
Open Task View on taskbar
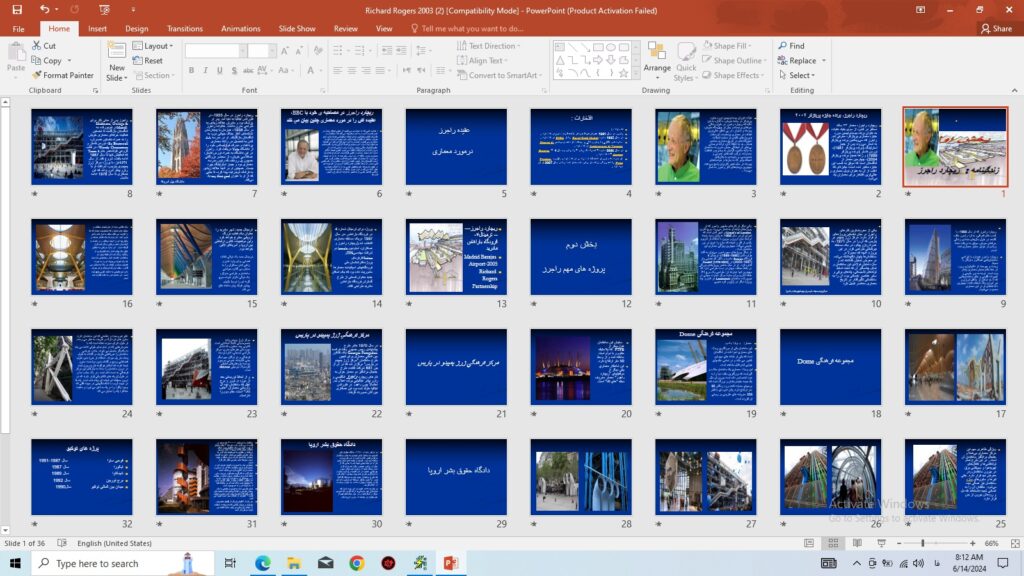click(230, 563)
